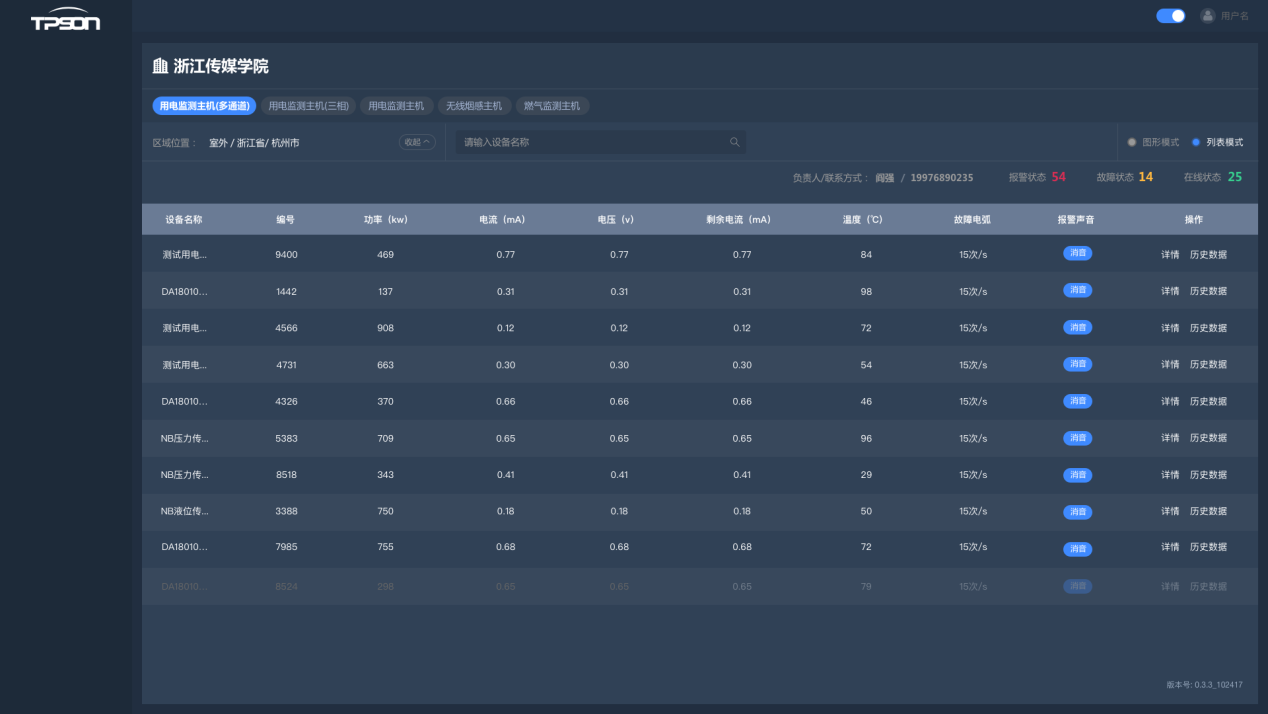Mute alarm for device 3388
Screen dimensions: 1268x714
point(1077,512)
